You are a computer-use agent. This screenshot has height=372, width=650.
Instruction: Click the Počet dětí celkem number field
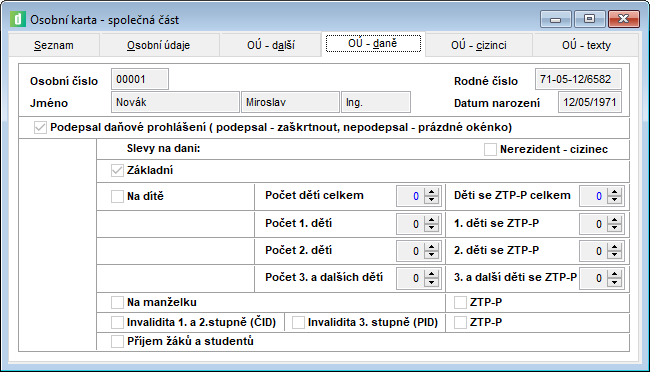tap(410, 196)
